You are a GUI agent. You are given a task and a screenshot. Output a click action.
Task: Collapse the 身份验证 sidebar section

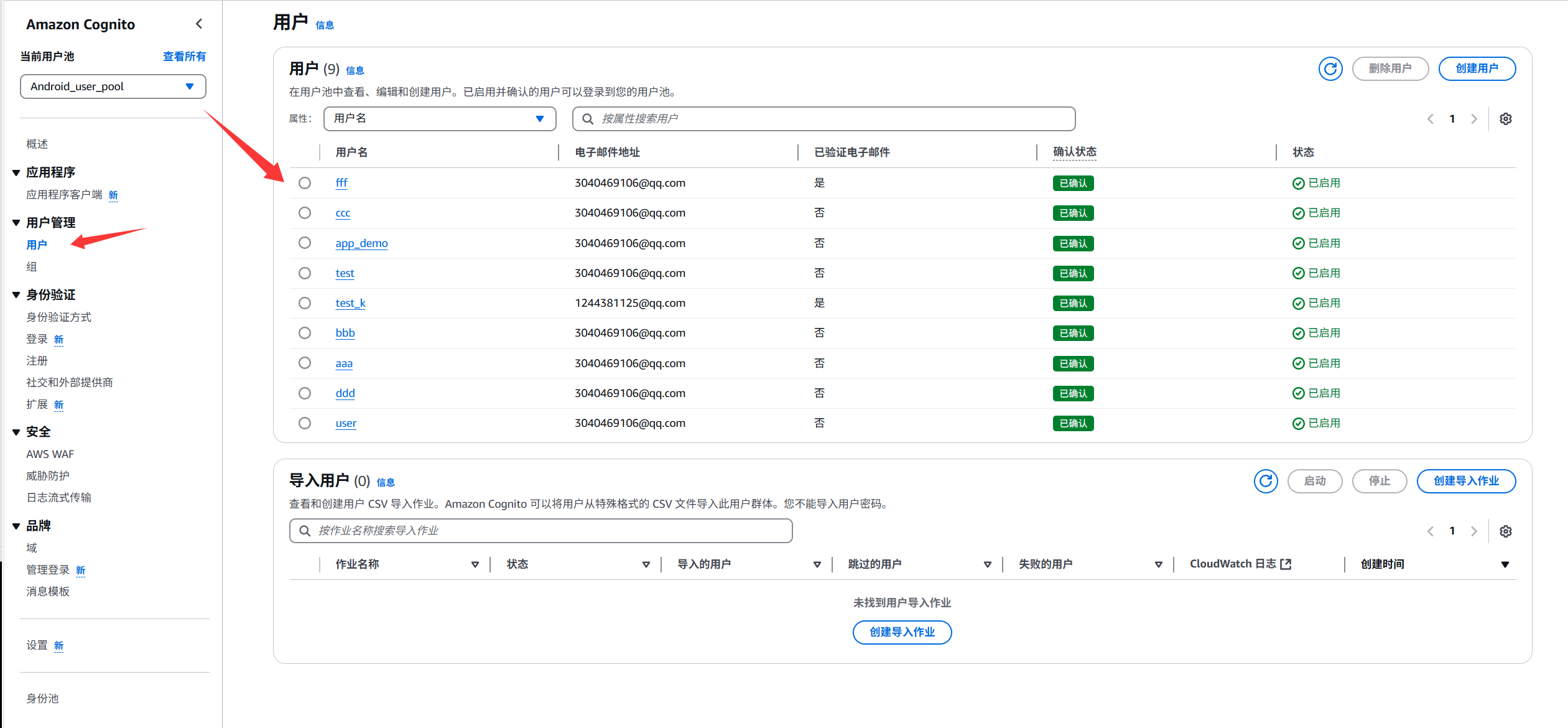(17, 295)
